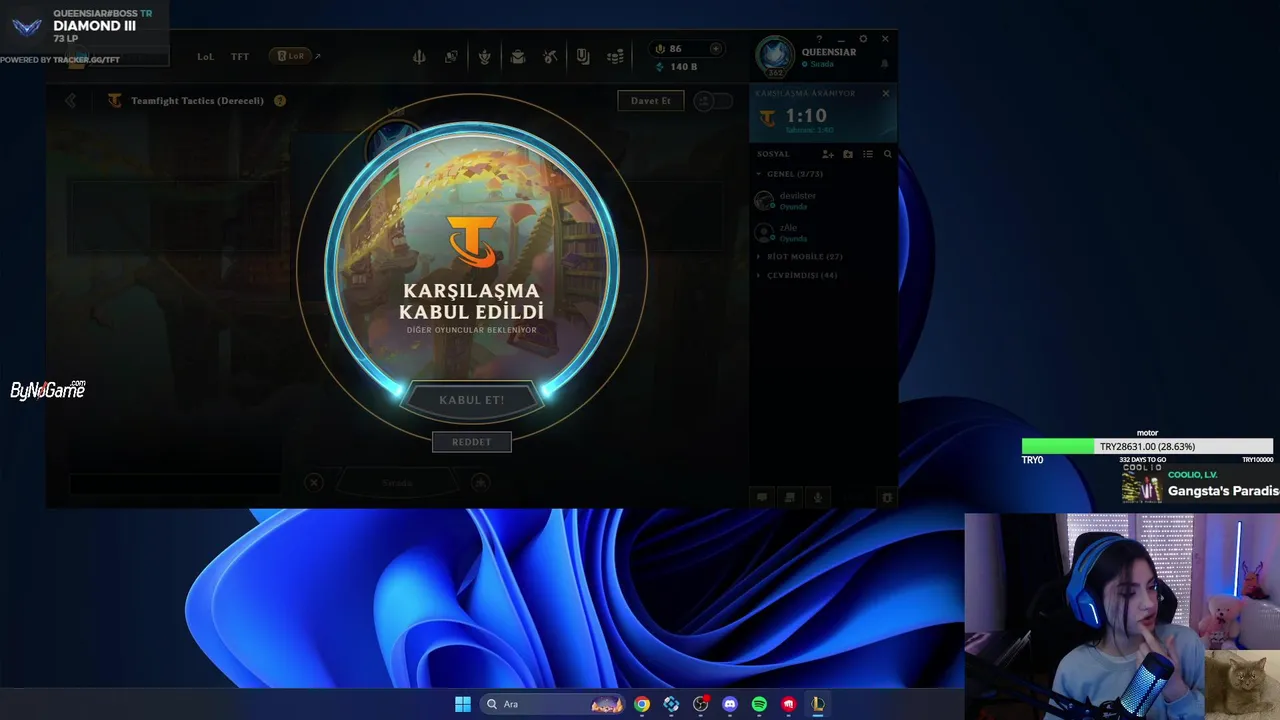Viewport: 1280px width, 720px height.
Task: Open League of Legends taskbar icon
Action: 817,704
